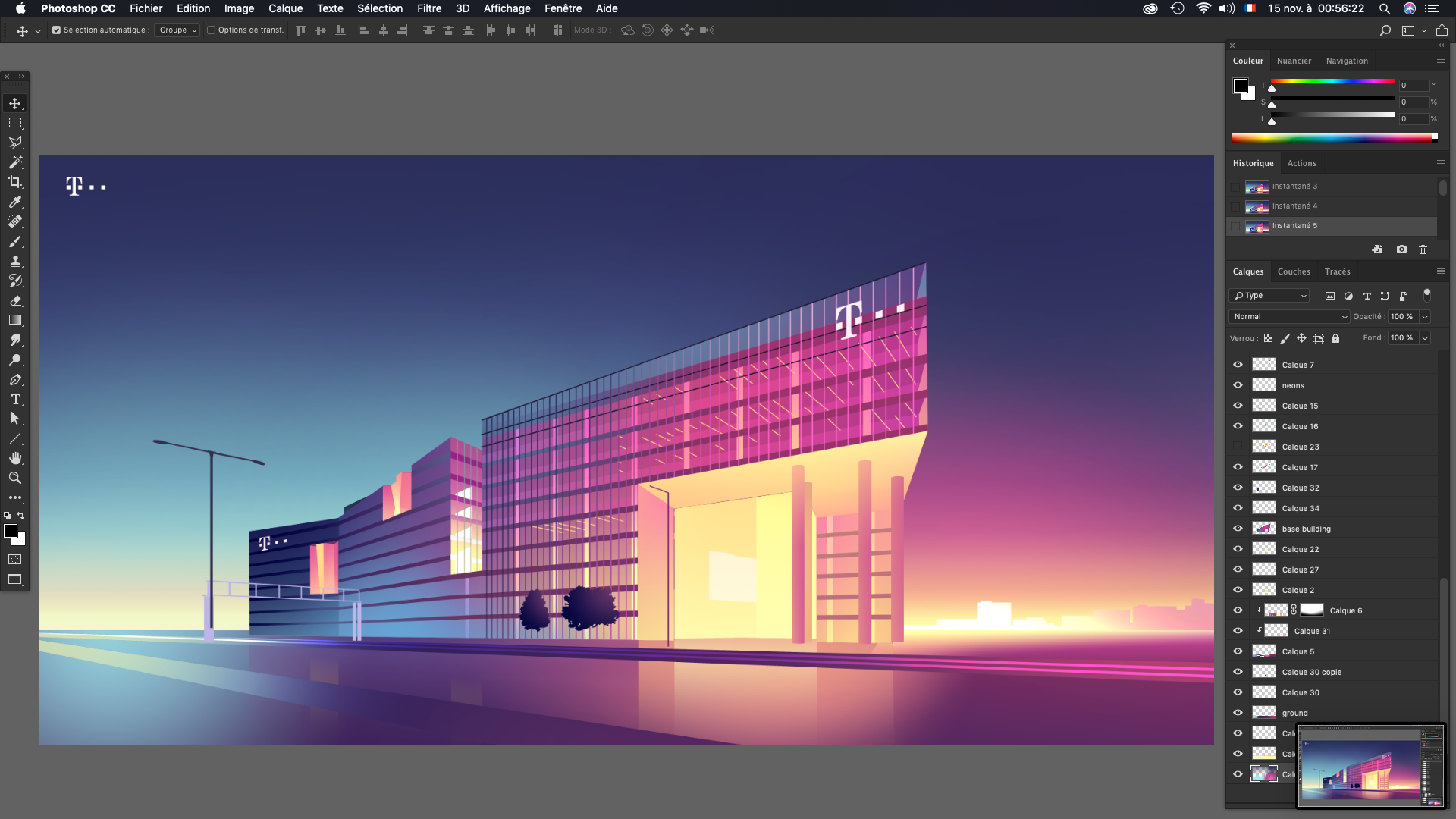Switch to the Tracés tab

tap(1337, 271)
